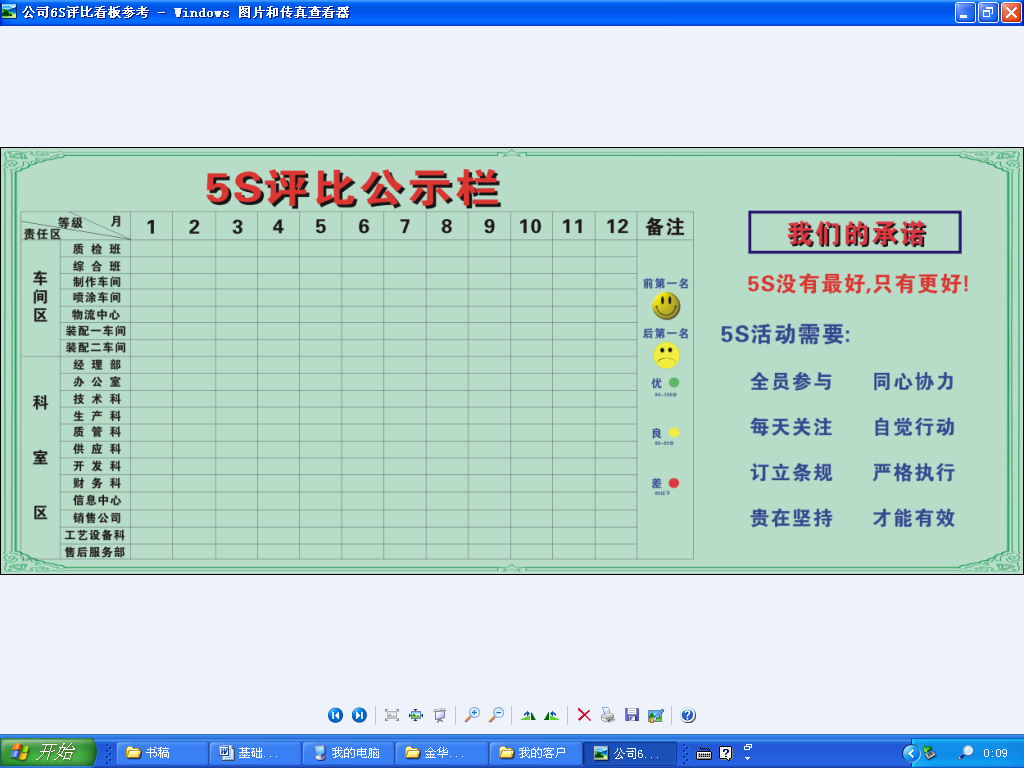
Task: Go to the next image
Action: click(x=359, y=715)
